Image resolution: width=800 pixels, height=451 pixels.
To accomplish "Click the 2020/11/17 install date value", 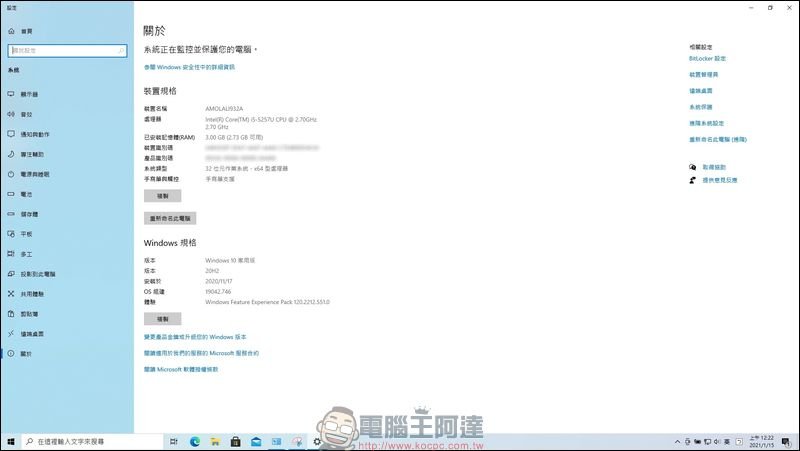I will [219, 281].
